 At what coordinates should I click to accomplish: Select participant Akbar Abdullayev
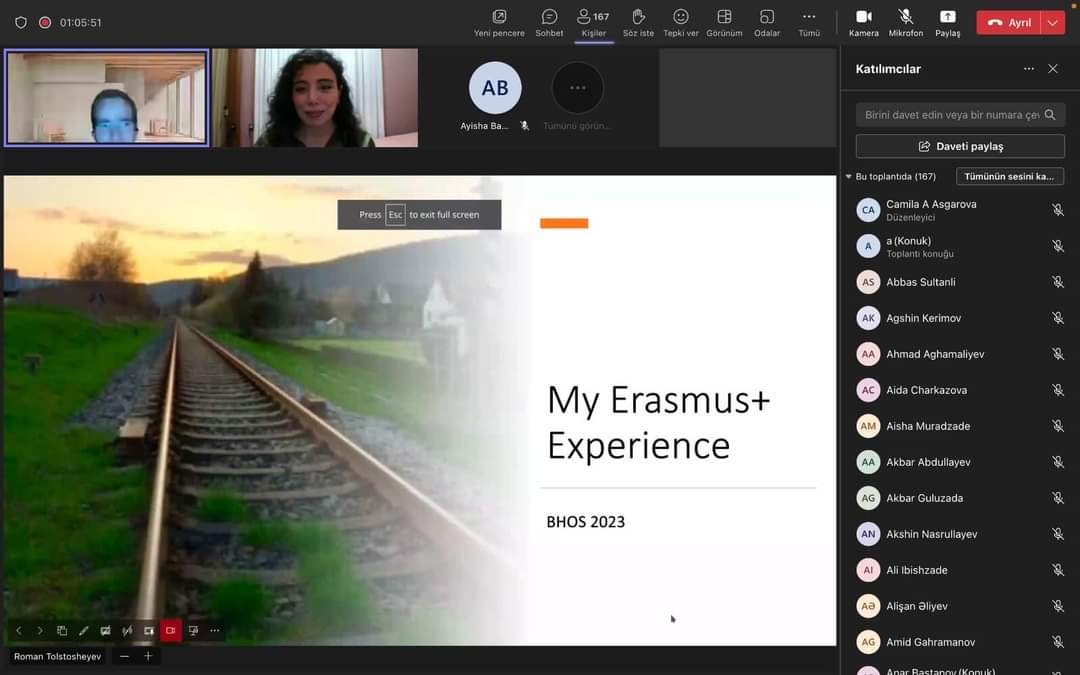tap(960, 462)
